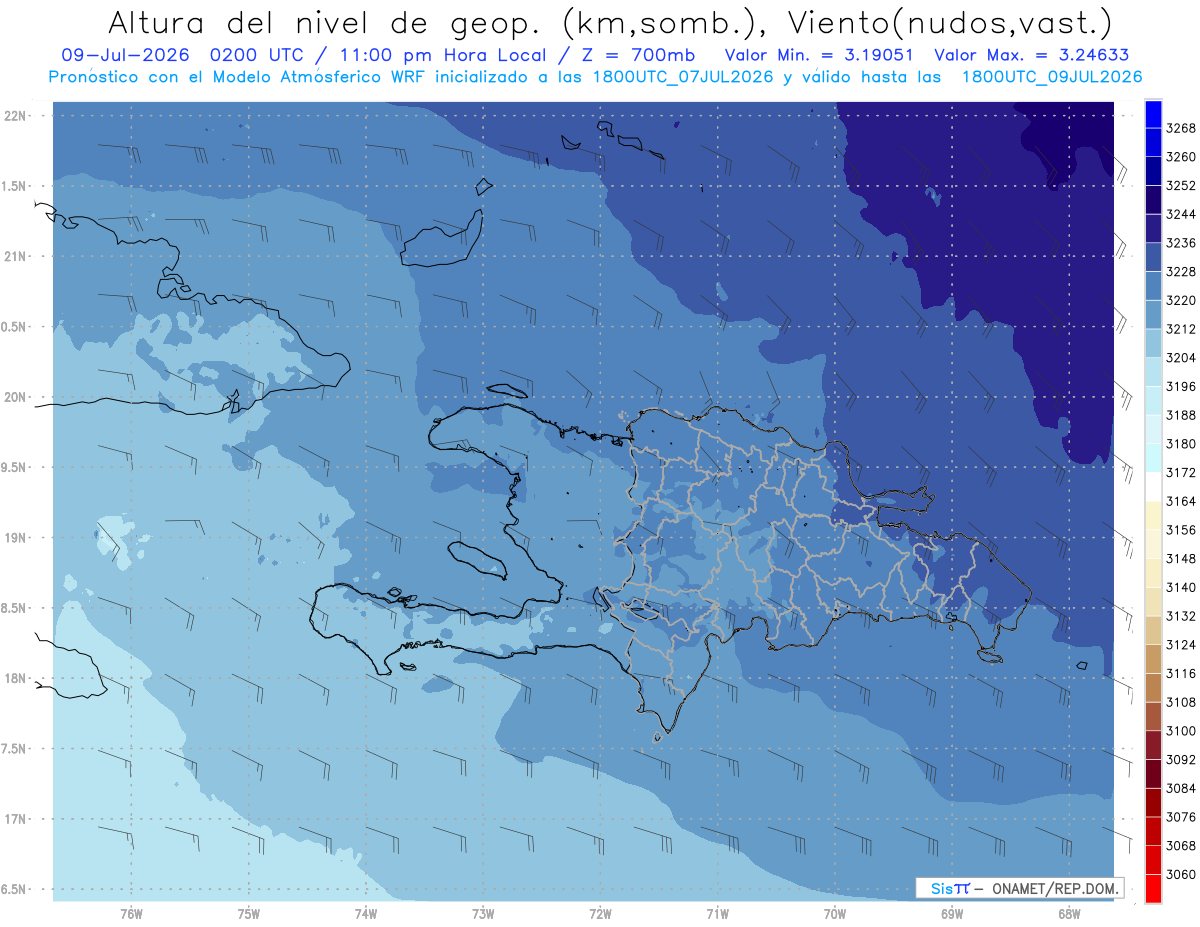Screen dimensions: 1200x927
Task: Click the '8.5N' latitude label
Action: [15, 608]
